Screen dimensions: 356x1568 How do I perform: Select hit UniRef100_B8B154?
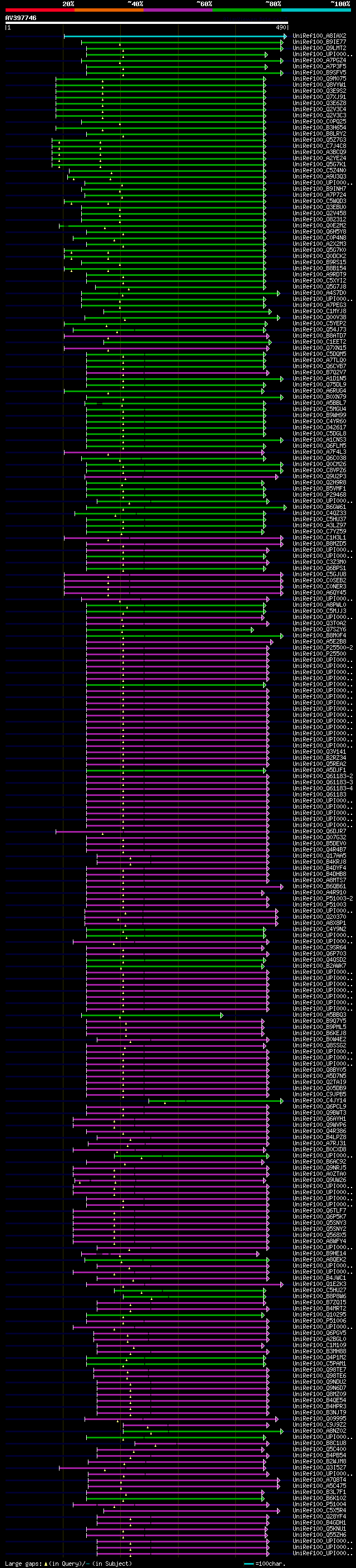(319, 269)
